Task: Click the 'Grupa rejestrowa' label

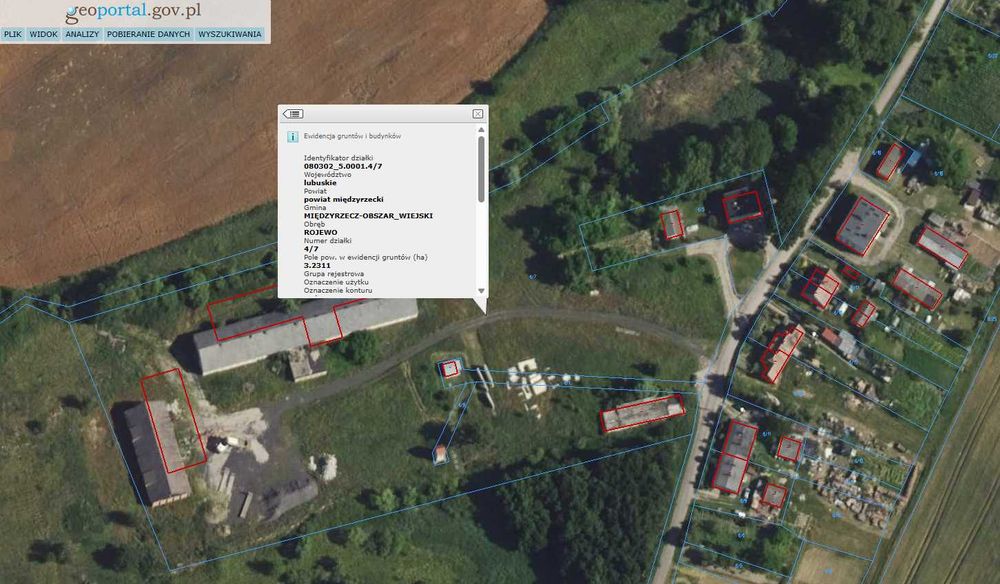Action: click(334, 274)
